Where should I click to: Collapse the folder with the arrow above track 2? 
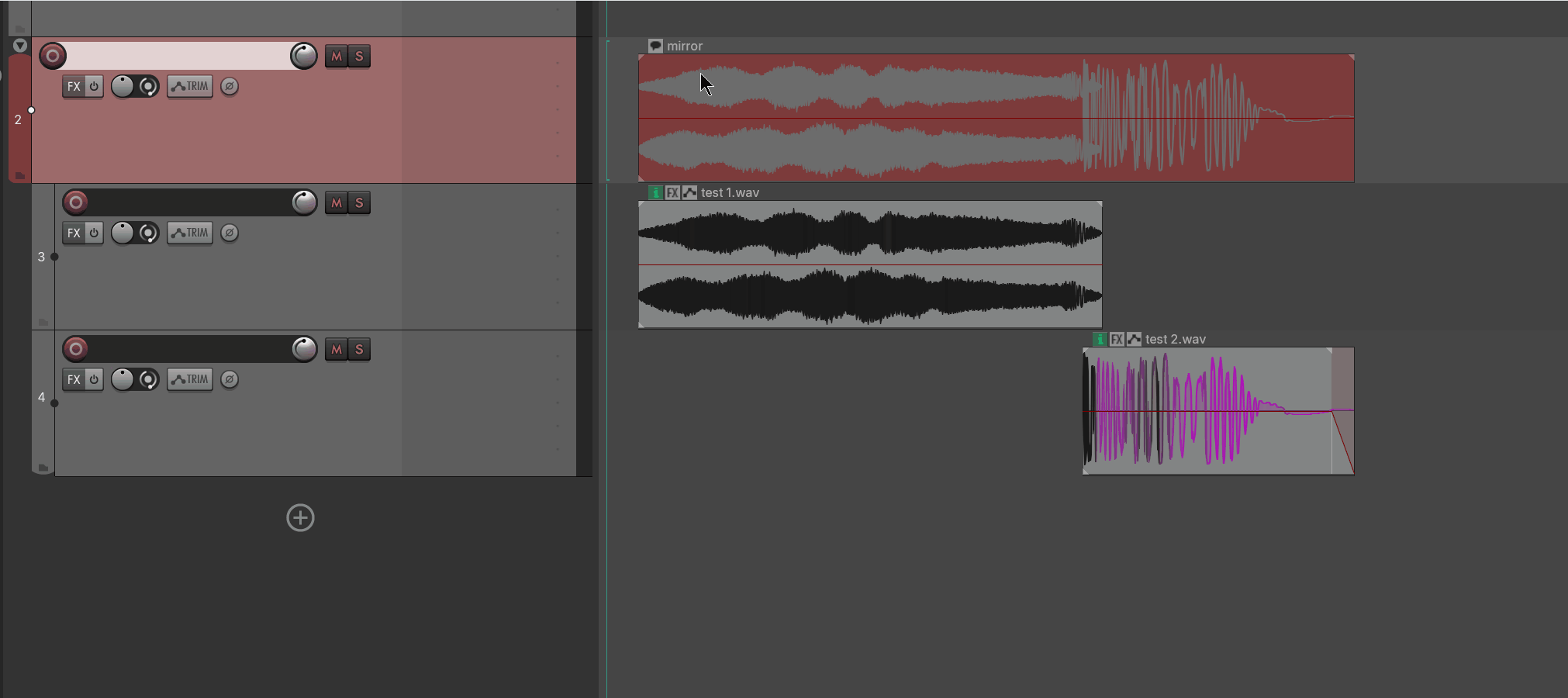[x=20, y=46]
